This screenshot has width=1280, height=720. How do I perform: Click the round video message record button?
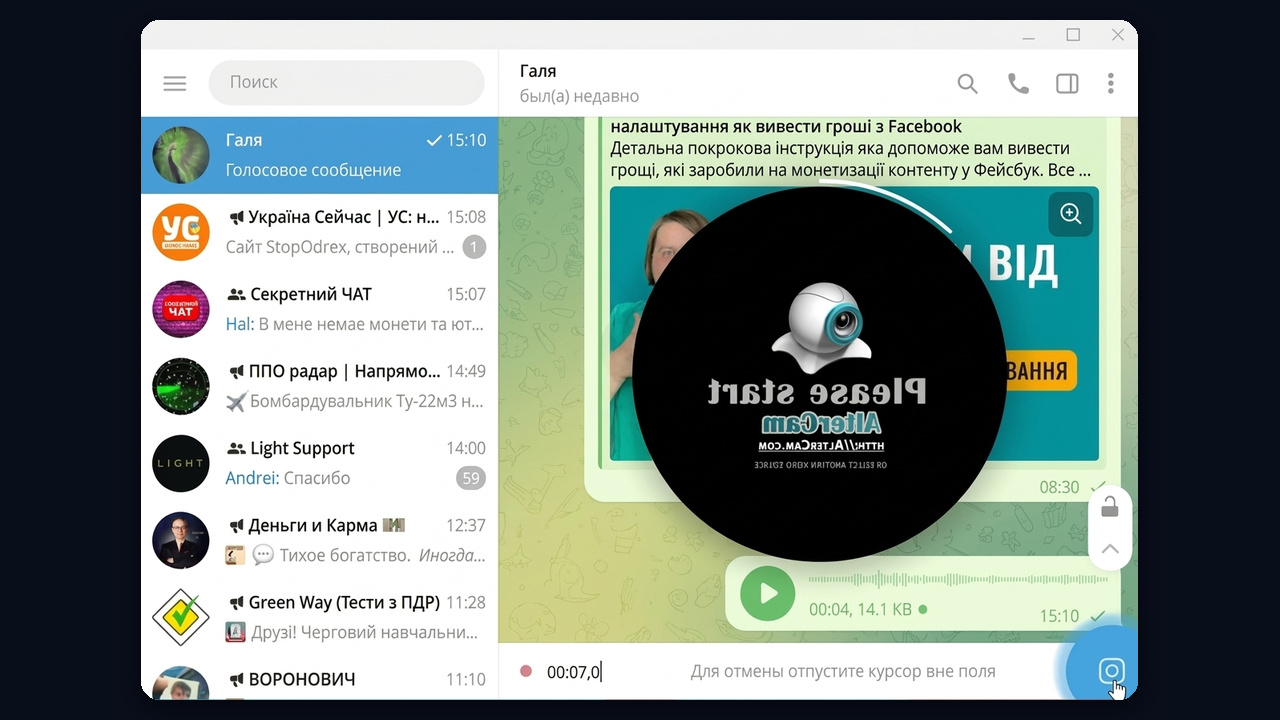point(1111,671)
